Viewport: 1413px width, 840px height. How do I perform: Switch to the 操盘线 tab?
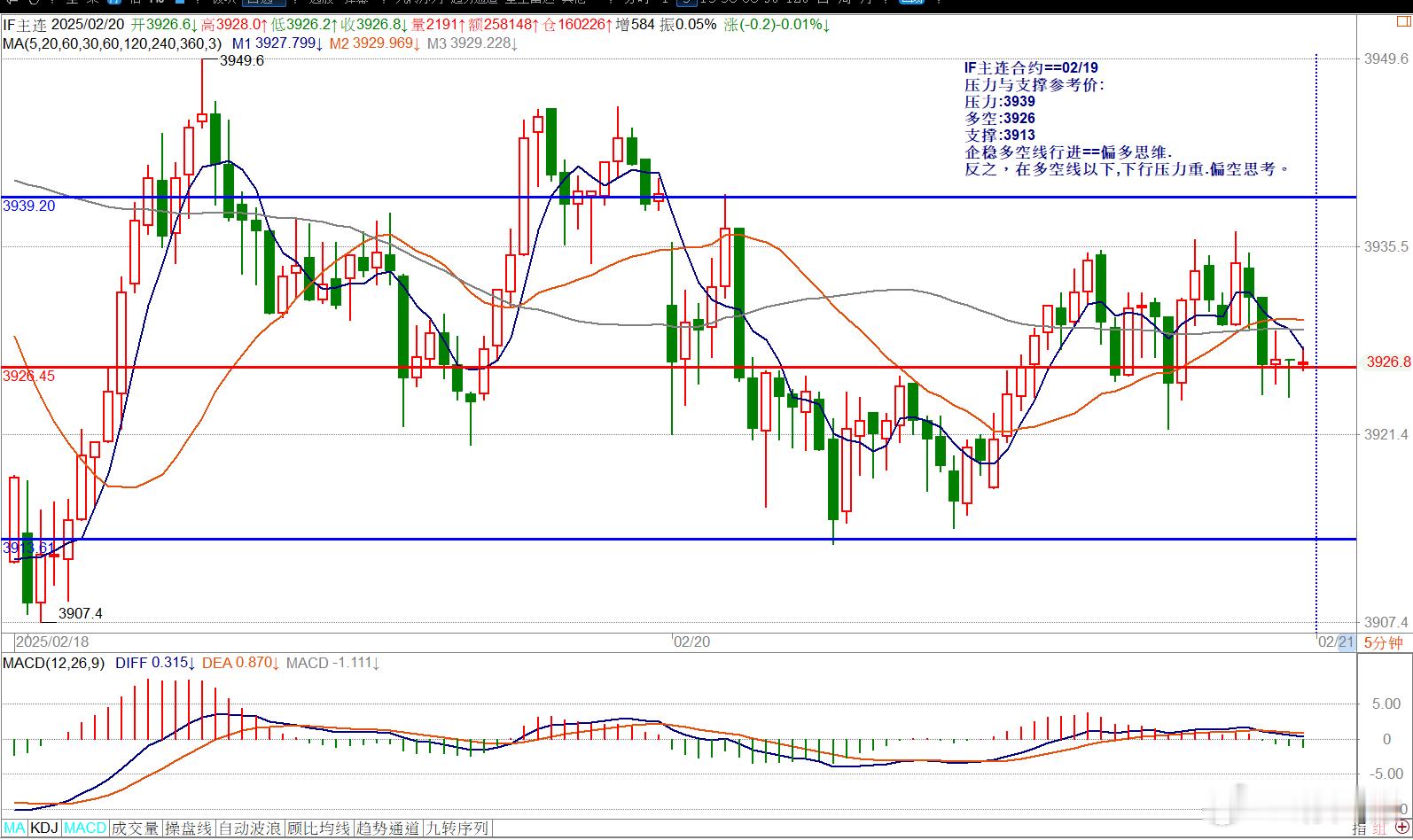(188, 828)
